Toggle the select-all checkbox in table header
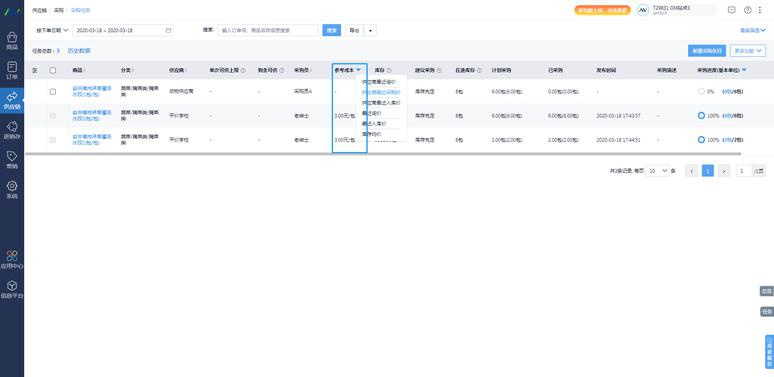 click(x=53, y=71)
